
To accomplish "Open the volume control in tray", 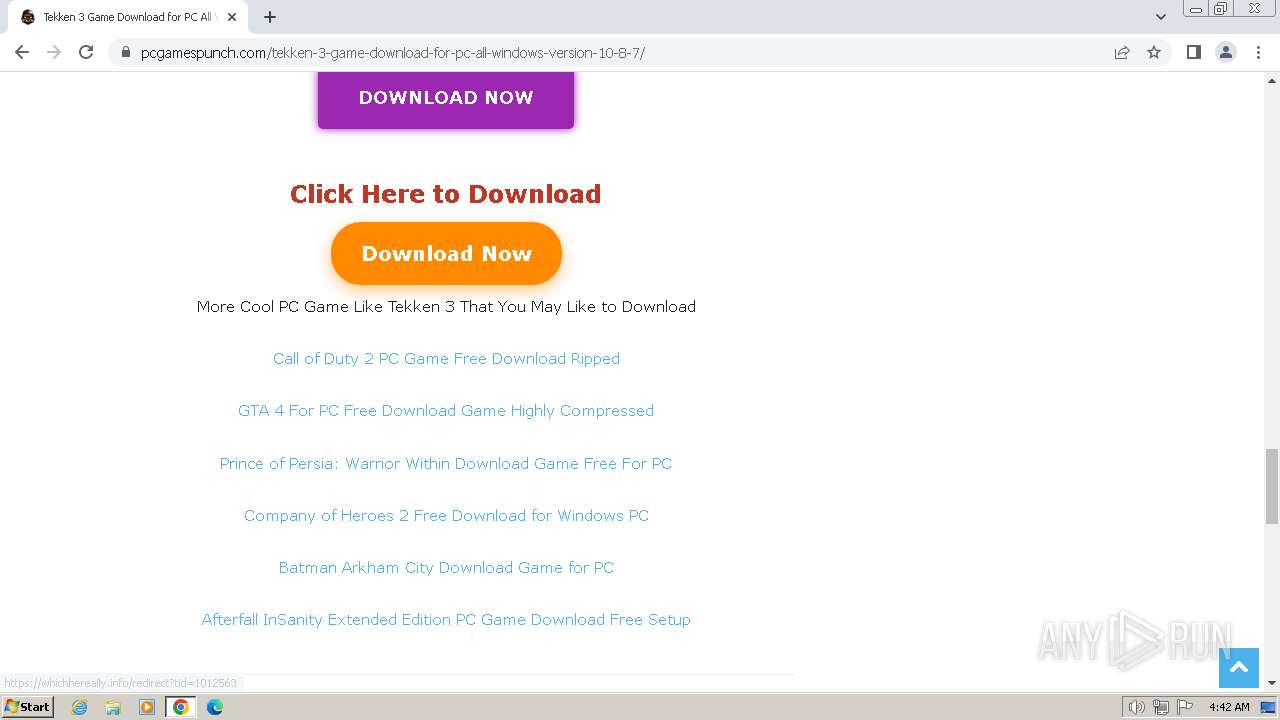I will (1136, 707).
